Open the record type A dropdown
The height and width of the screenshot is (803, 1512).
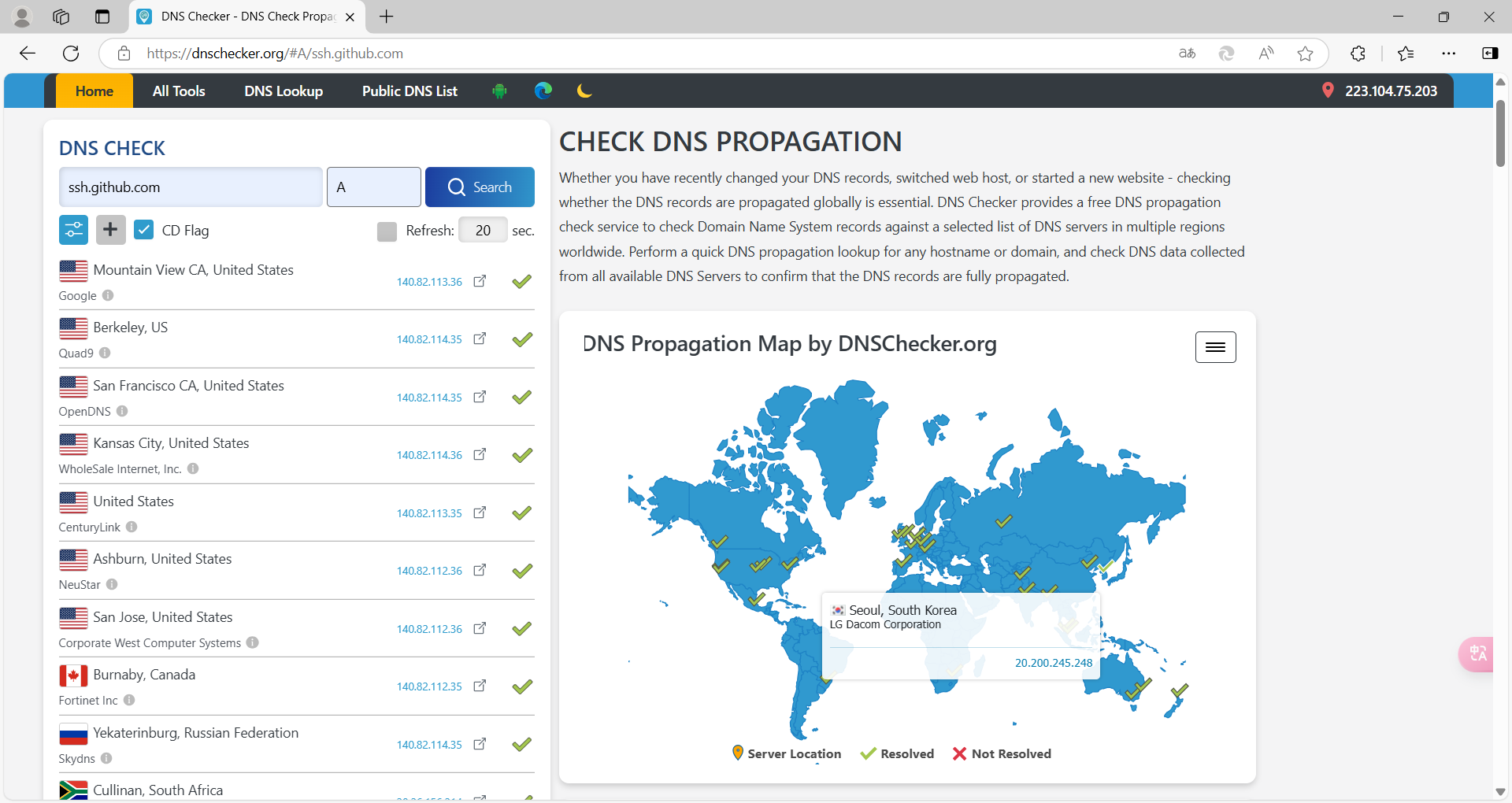374,187
